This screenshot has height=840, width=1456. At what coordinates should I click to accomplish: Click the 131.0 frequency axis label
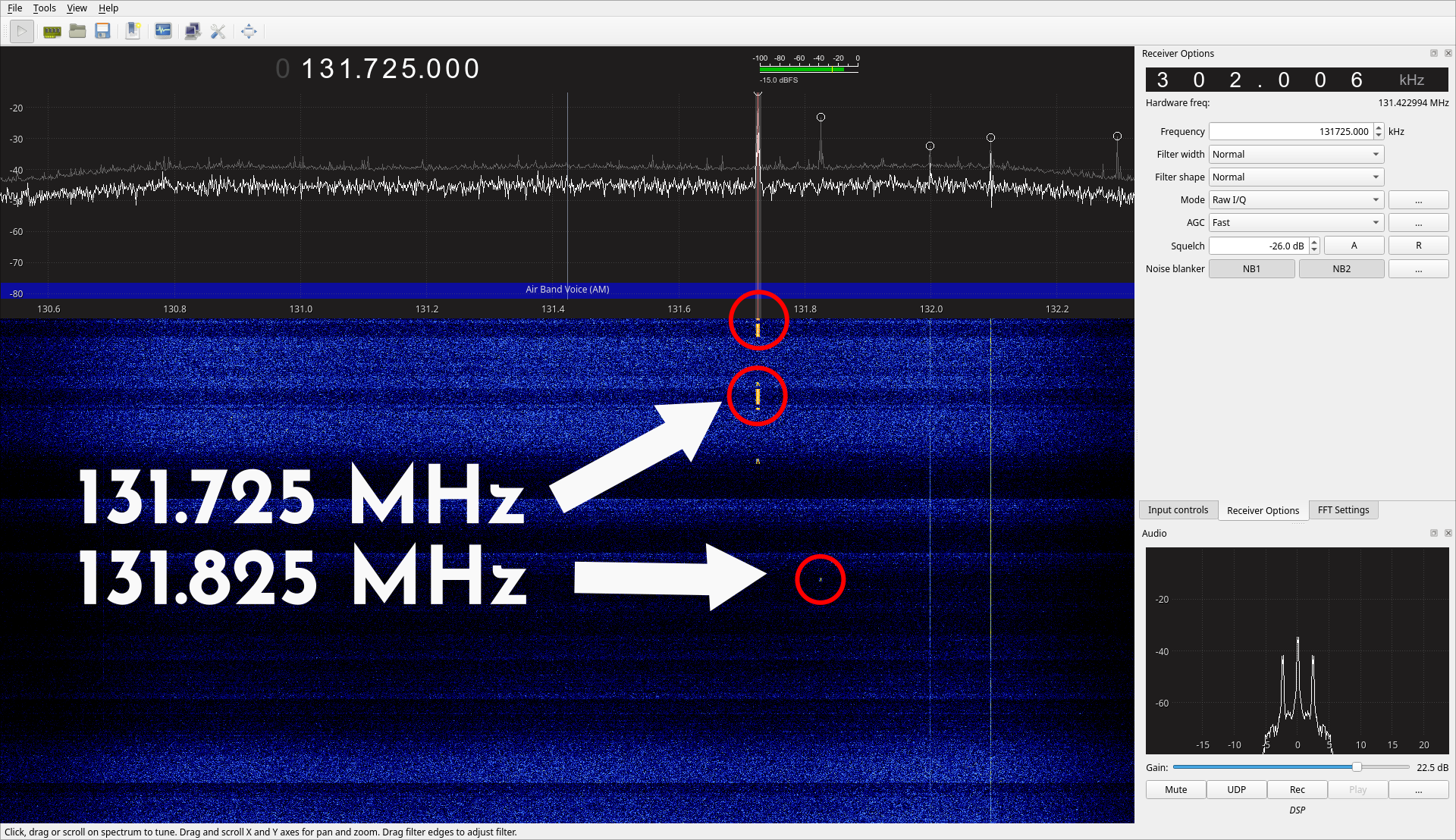coord(300,309)
